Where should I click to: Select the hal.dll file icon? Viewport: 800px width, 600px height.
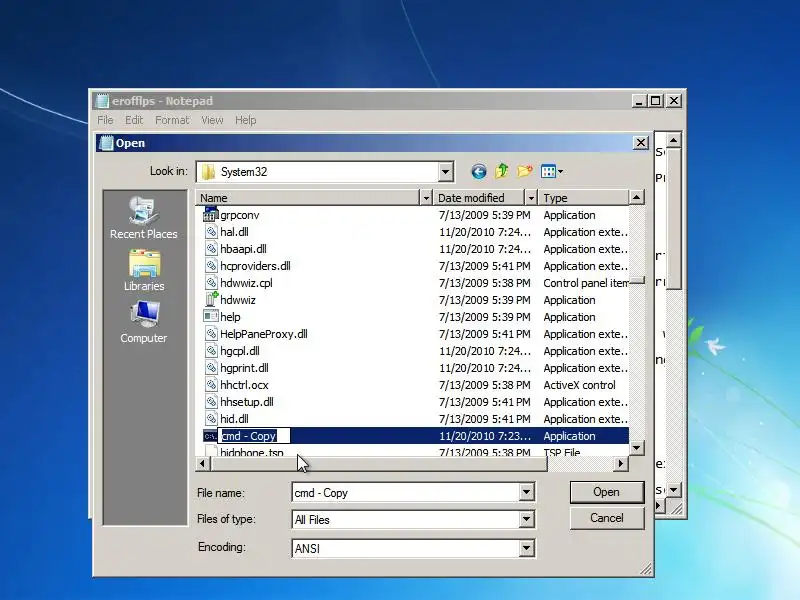211,232
